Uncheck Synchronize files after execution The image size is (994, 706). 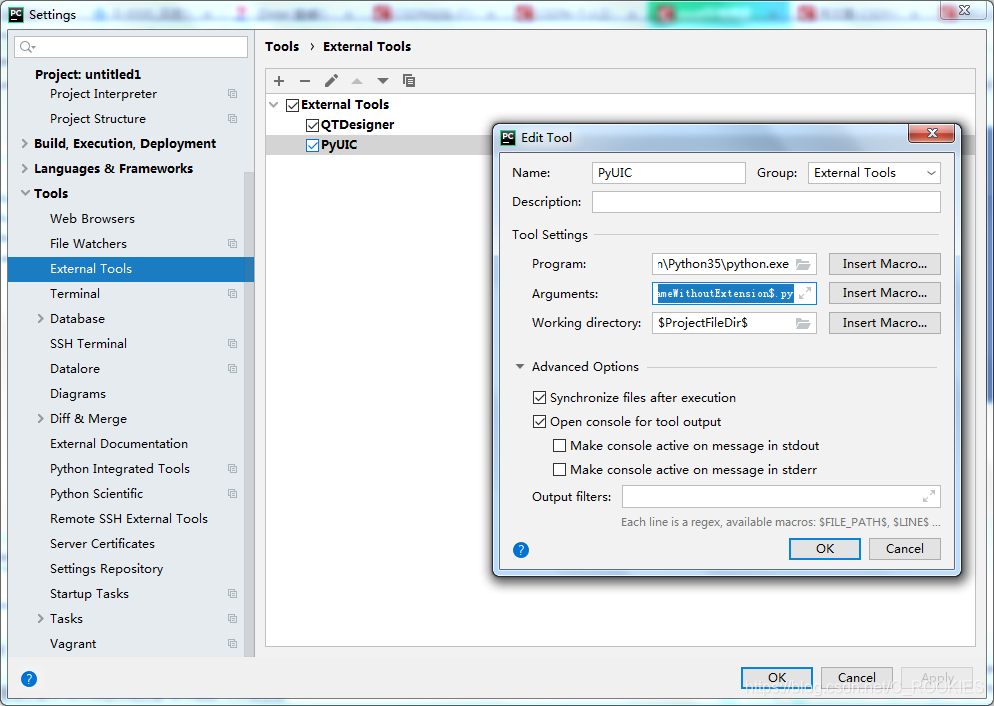coord(539,398)
